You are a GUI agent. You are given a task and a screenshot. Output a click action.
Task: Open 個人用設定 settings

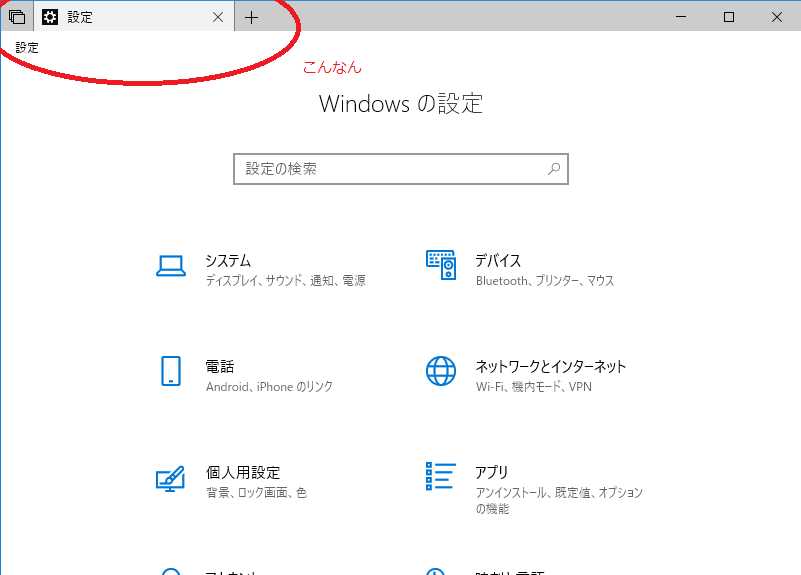[243, 472]
